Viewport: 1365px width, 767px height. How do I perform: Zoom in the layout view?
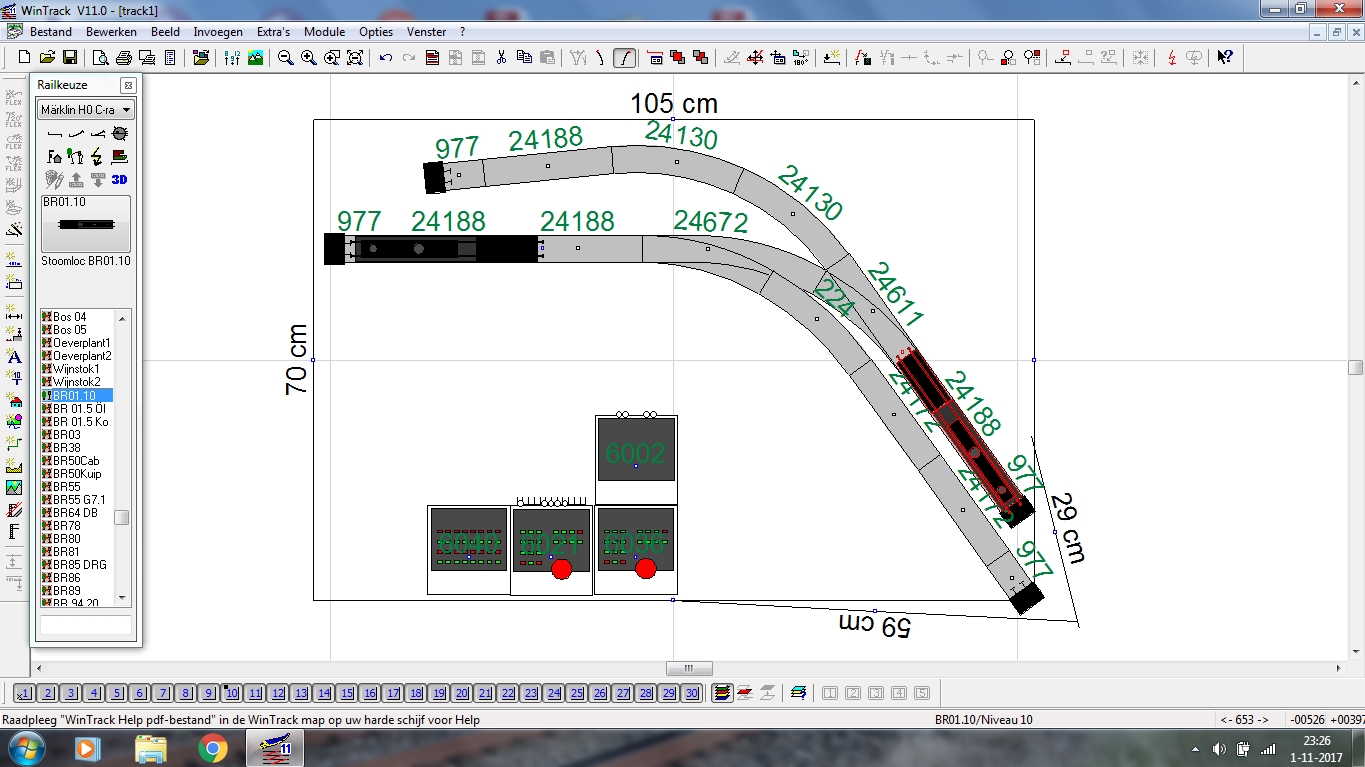point(309,58)
